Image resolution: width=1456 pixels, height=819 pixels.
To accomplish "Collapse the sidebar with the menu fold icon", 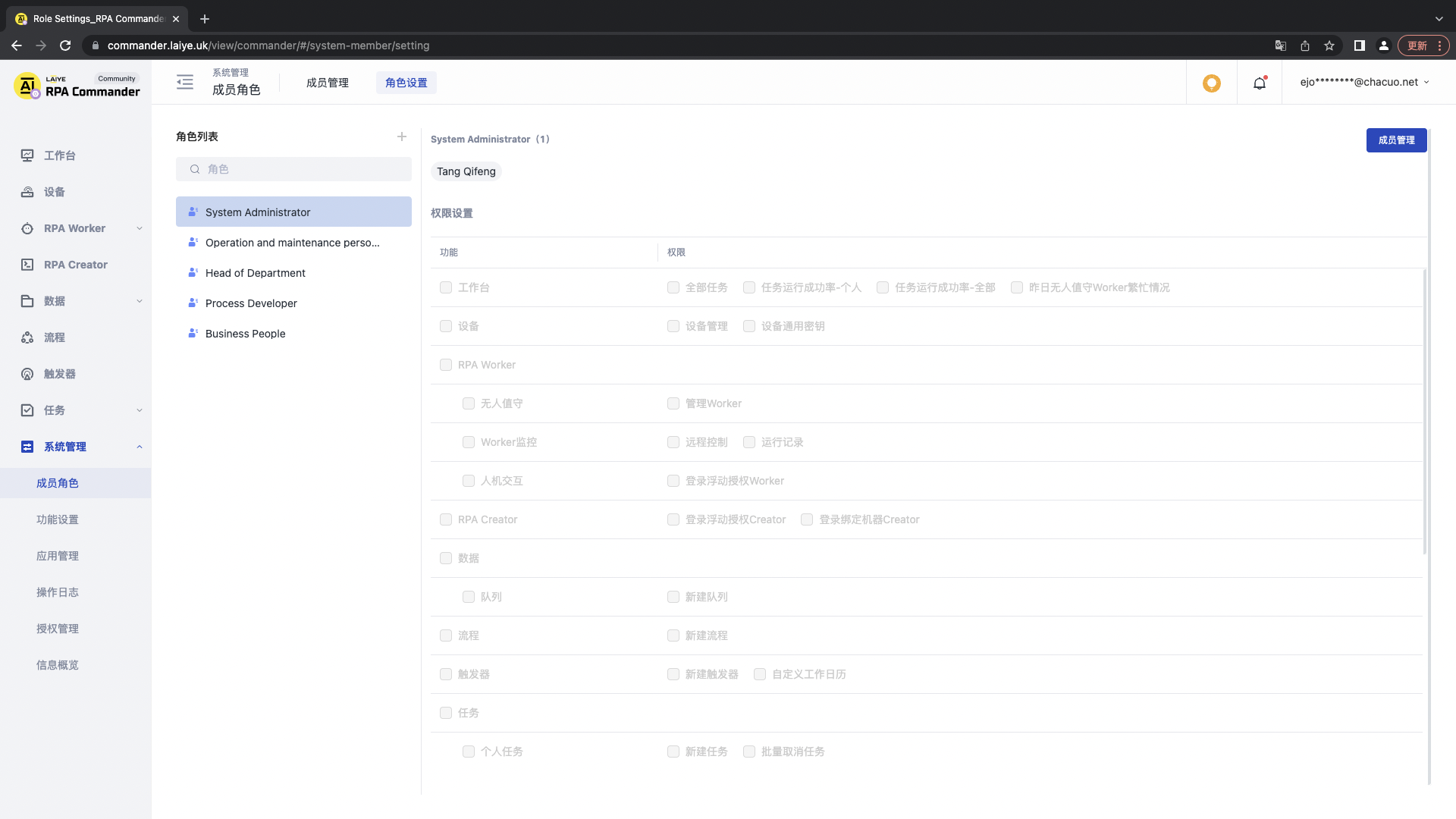I will [x=185, y=82].
